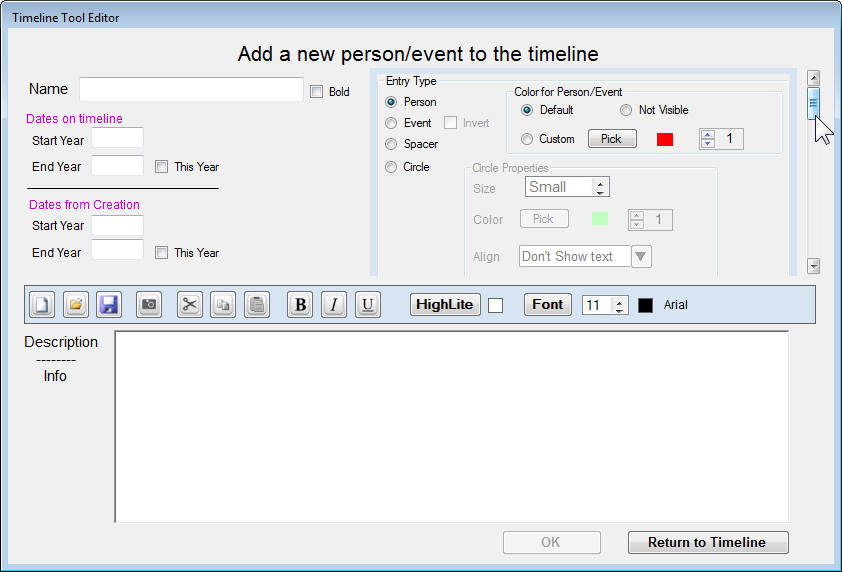This screenshot has height=572, width=842.
Task: Choose the Custom color radio option
Action: click(x=527, y=139)
